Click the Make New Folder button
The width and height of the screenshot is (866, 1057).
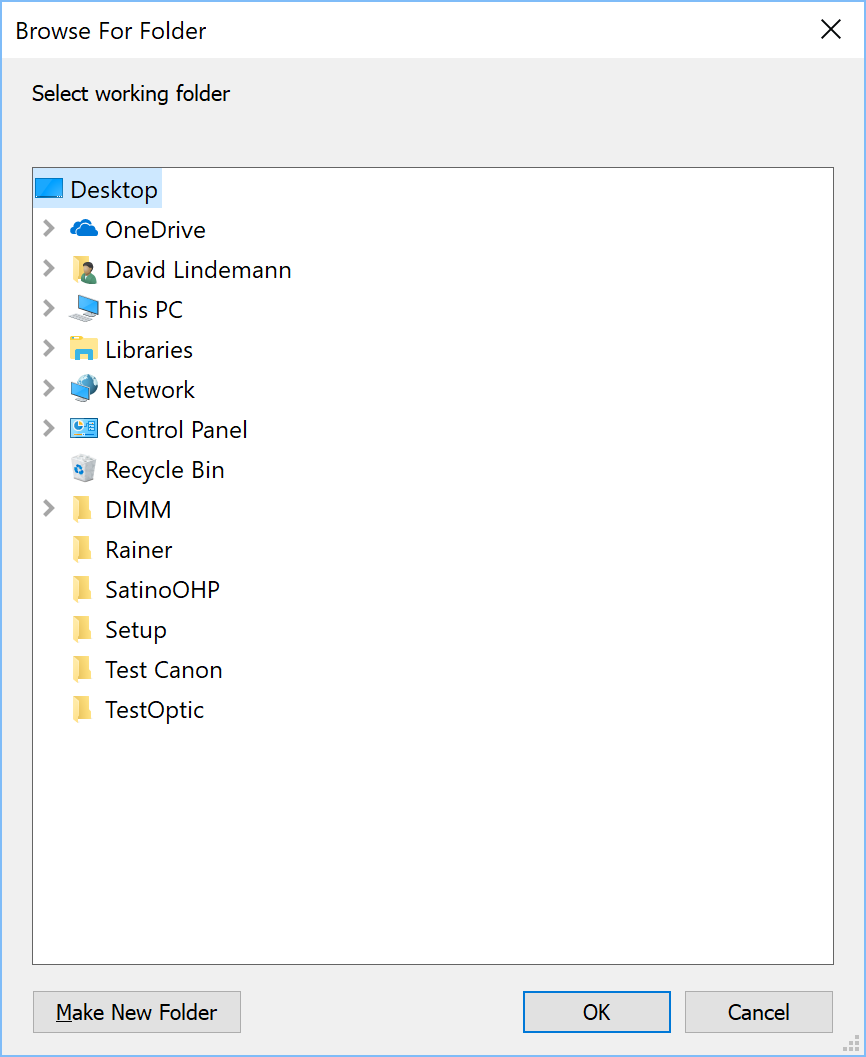click(x=137, y=1012)
